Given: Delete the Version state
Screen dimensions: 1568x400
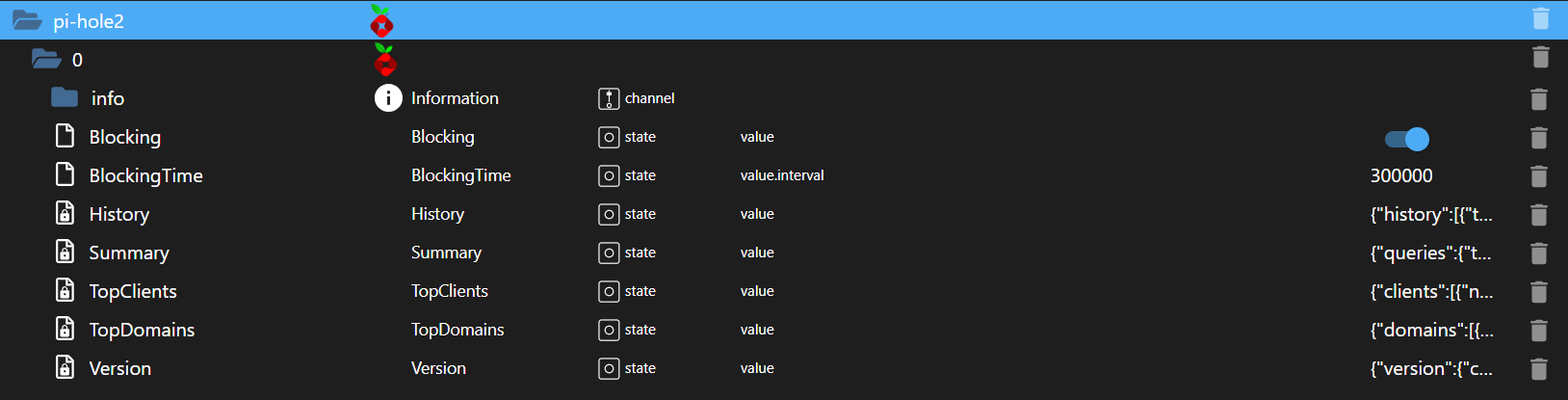Looking at the screenshot, I should pyautogui.click(x=1539, y=369).
